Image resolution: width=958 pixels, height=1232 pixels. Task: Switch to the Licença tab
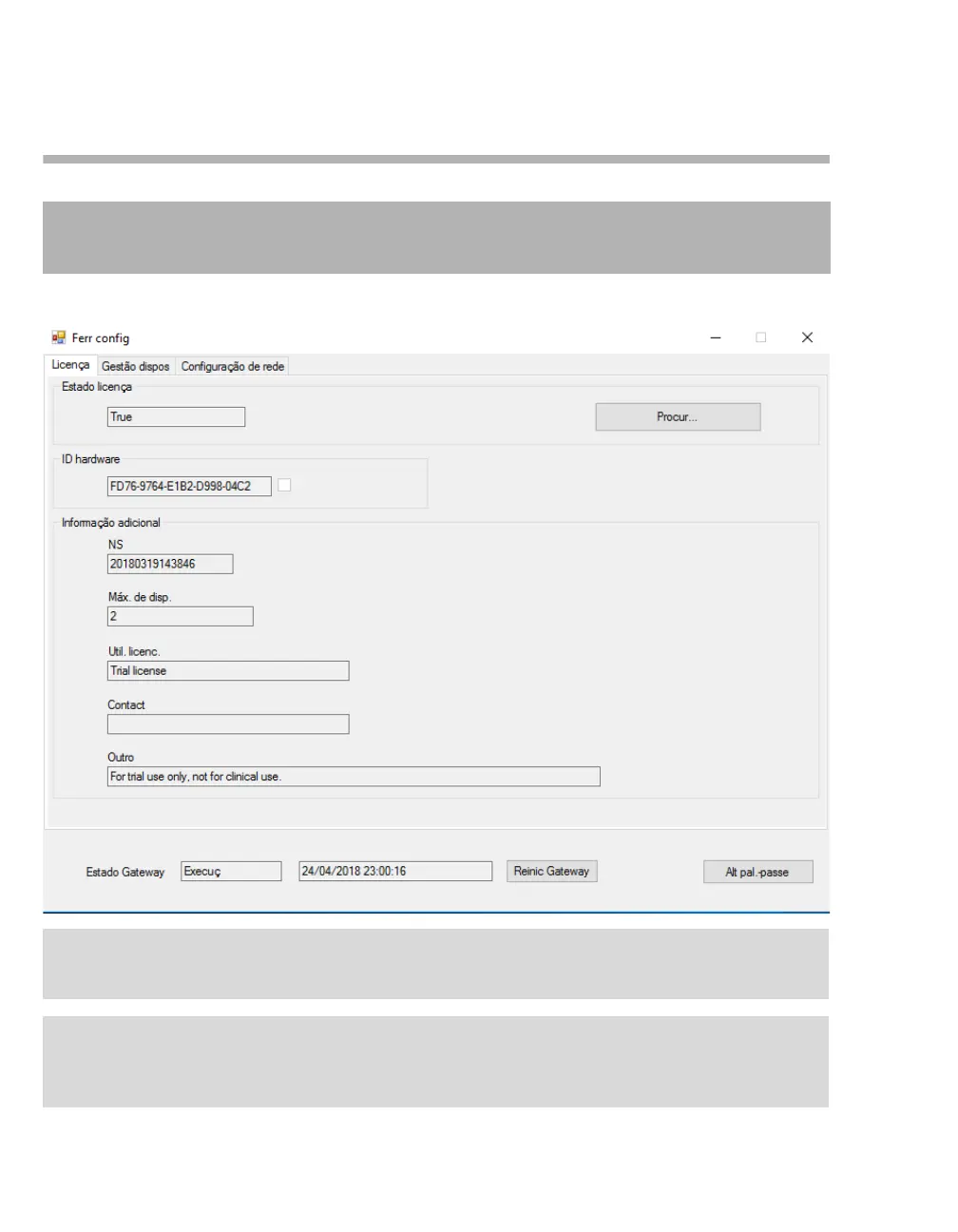point(70,365)
